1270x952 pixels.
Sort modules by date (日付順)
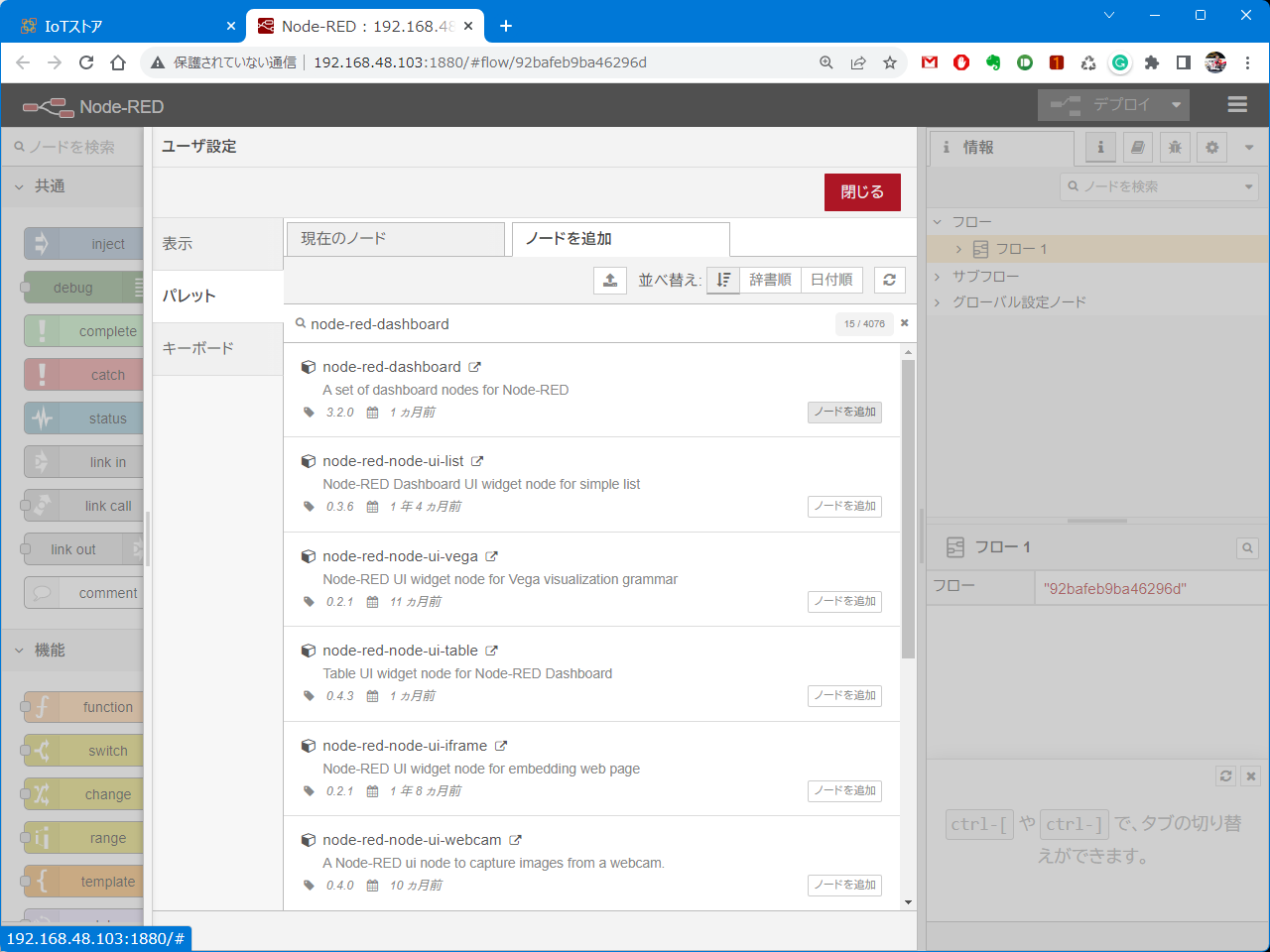[x=831, y=280]
